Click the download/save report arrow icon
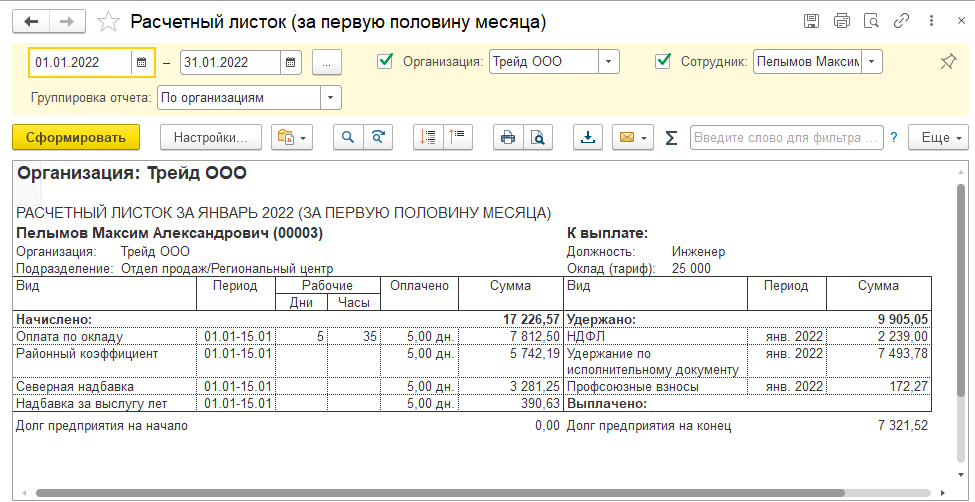Viewport: 975px width, 502px height. [588, 137]
